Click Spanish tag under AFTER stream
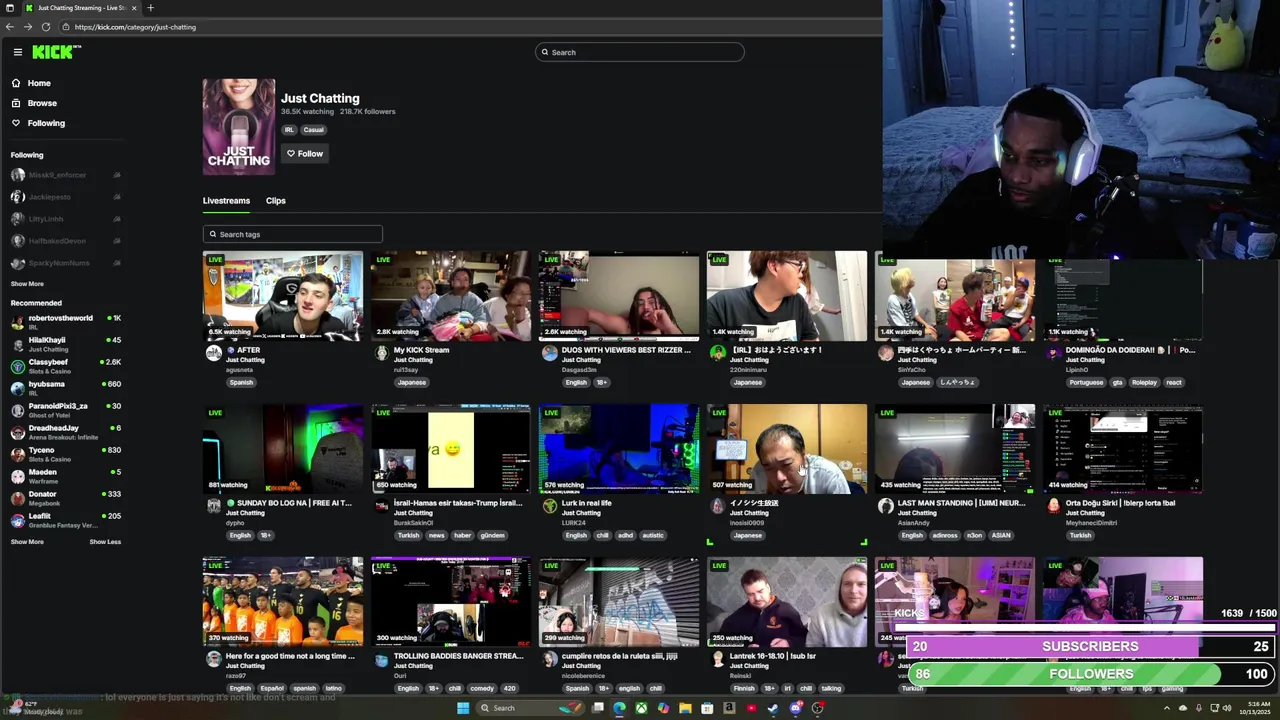 pos(241,382)
